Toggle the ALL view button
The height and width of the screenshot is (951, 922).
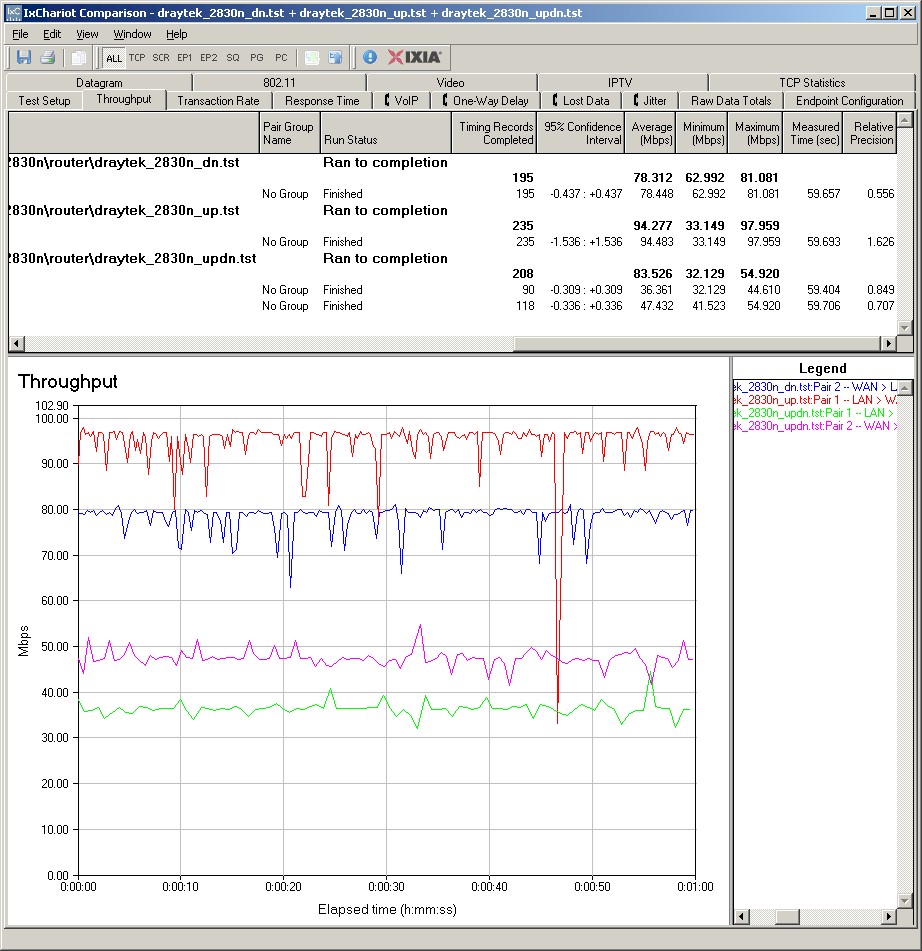click(113, 58)
